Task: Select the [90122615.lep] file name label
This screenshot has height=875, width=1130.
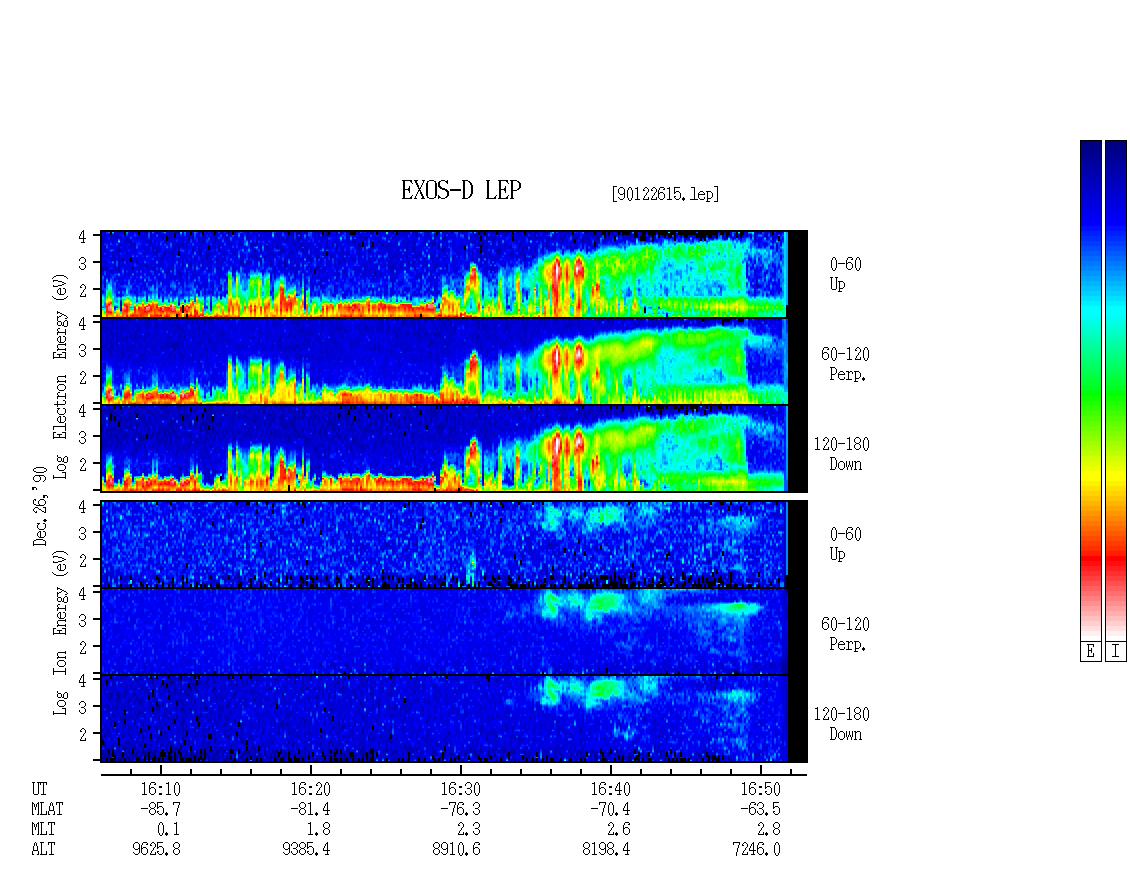Action: click(x=665, y=194)
